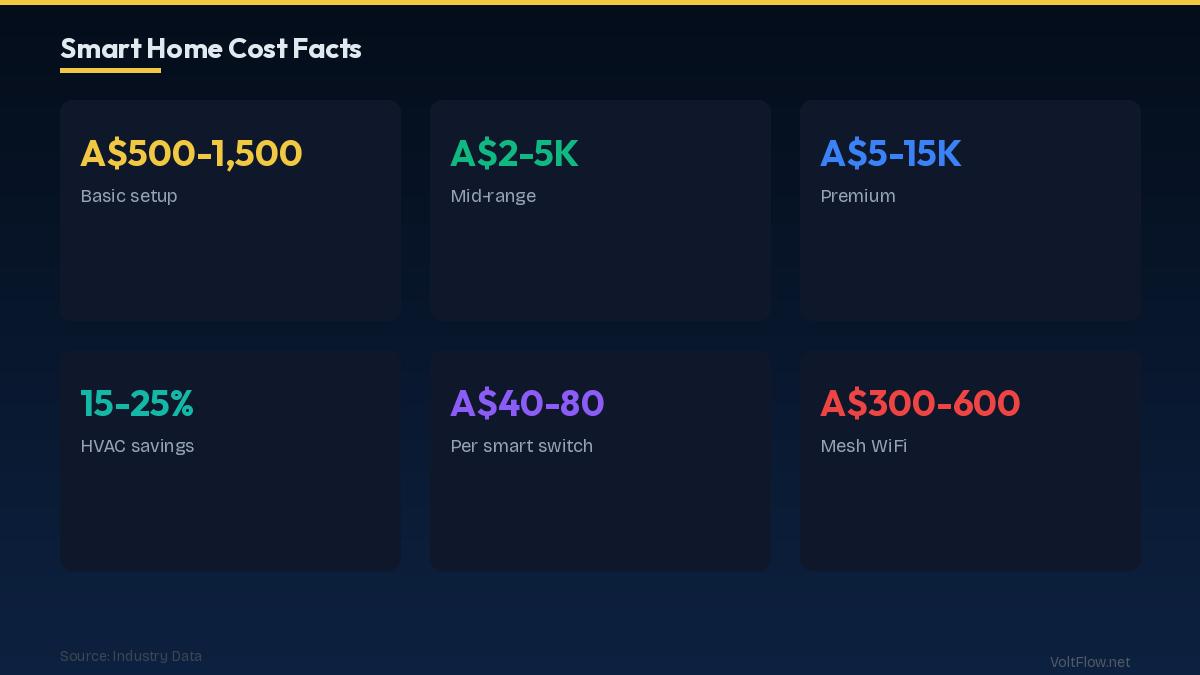Viewport: 1200px width, 675px height.
Task: Select the Basic setup label
Action: (x=129, y=196)
